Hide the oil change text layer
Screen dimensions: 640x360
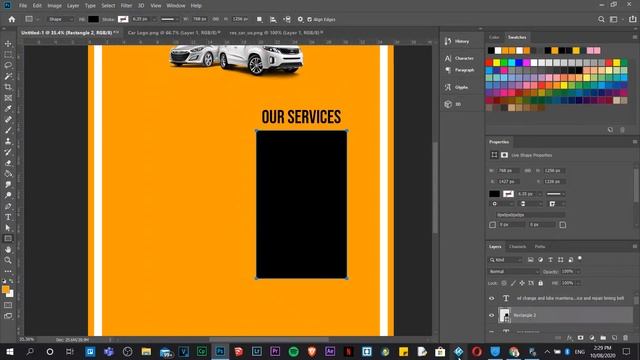point(491,298)
